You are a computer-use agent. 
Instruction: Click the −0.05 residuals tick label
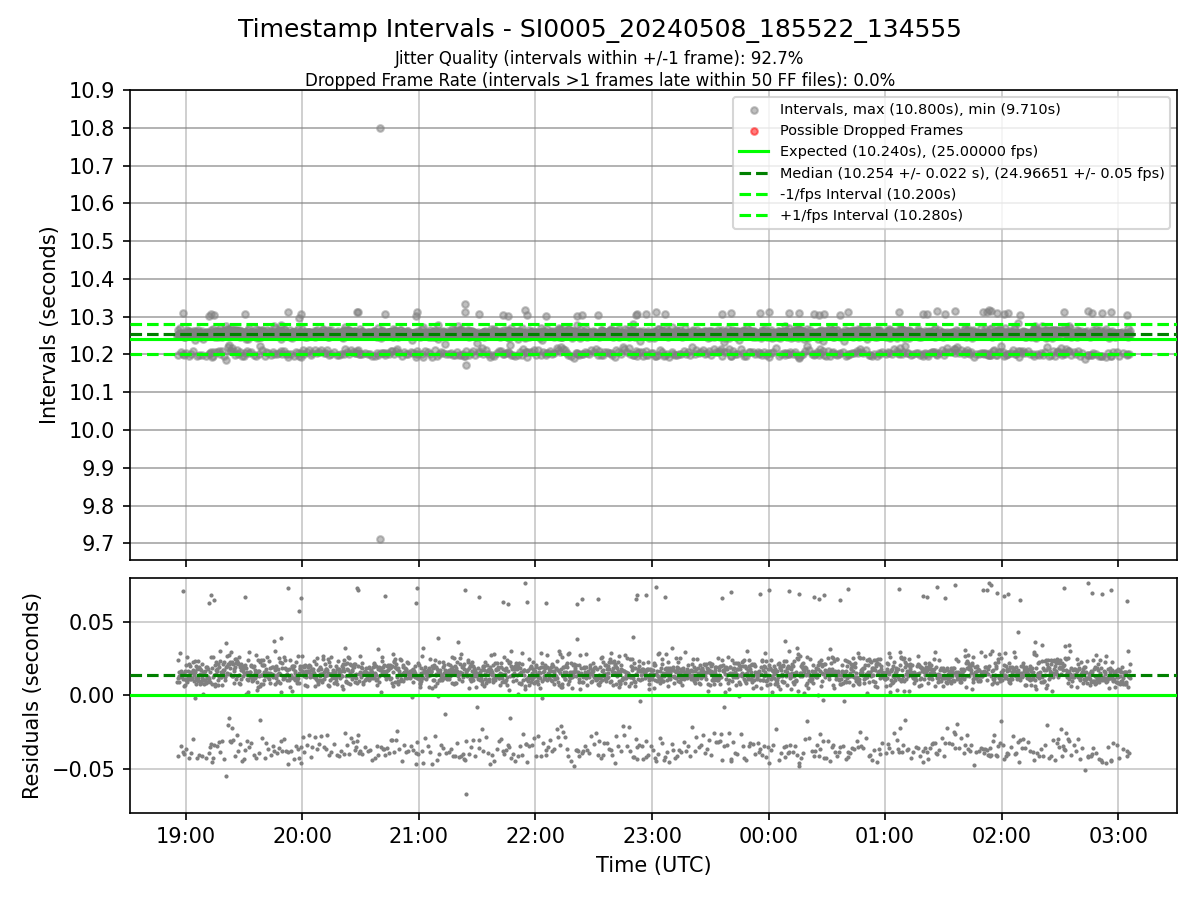pos(86,770)
